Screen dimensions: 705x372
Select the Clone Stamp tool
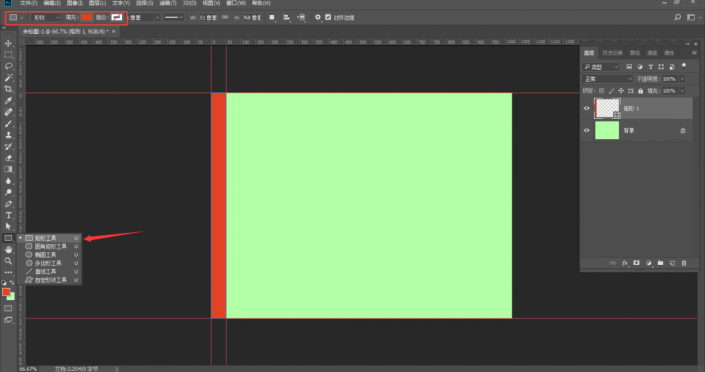pyautogui.click(x=8, y=135)
